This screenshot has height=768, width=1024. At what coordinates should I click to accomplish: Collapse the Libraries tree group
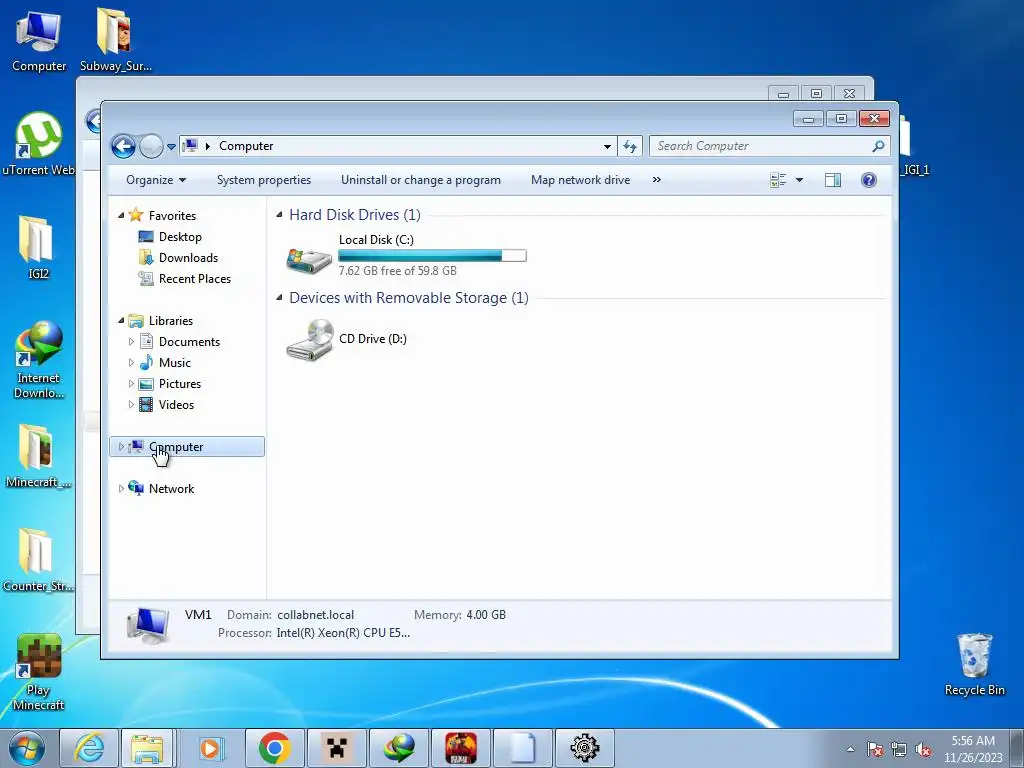coord(121,321)
